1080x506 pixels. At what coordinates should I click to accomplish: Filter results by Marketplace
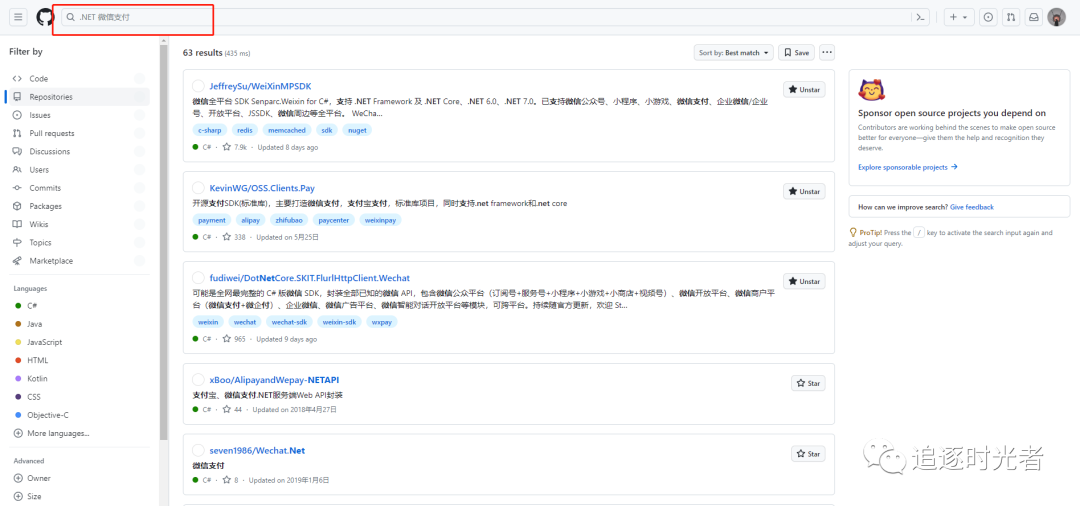coord(77,261)
